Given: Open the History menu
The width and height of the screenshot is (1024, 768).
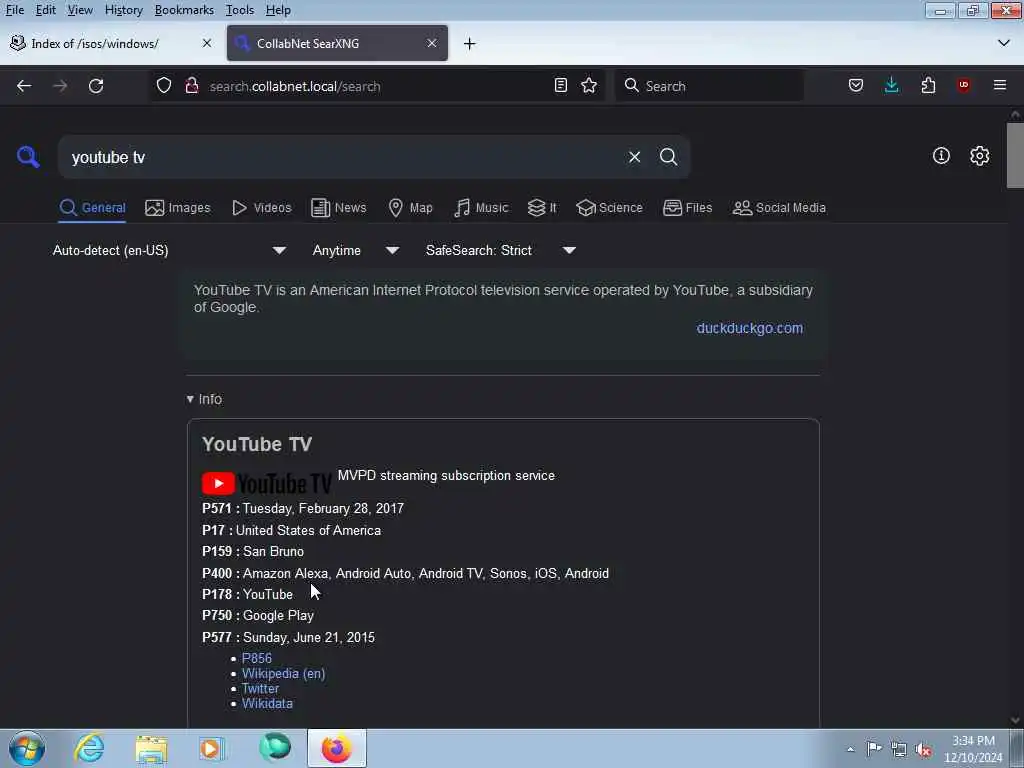Looking at the screenshot, I should (123, 10).
